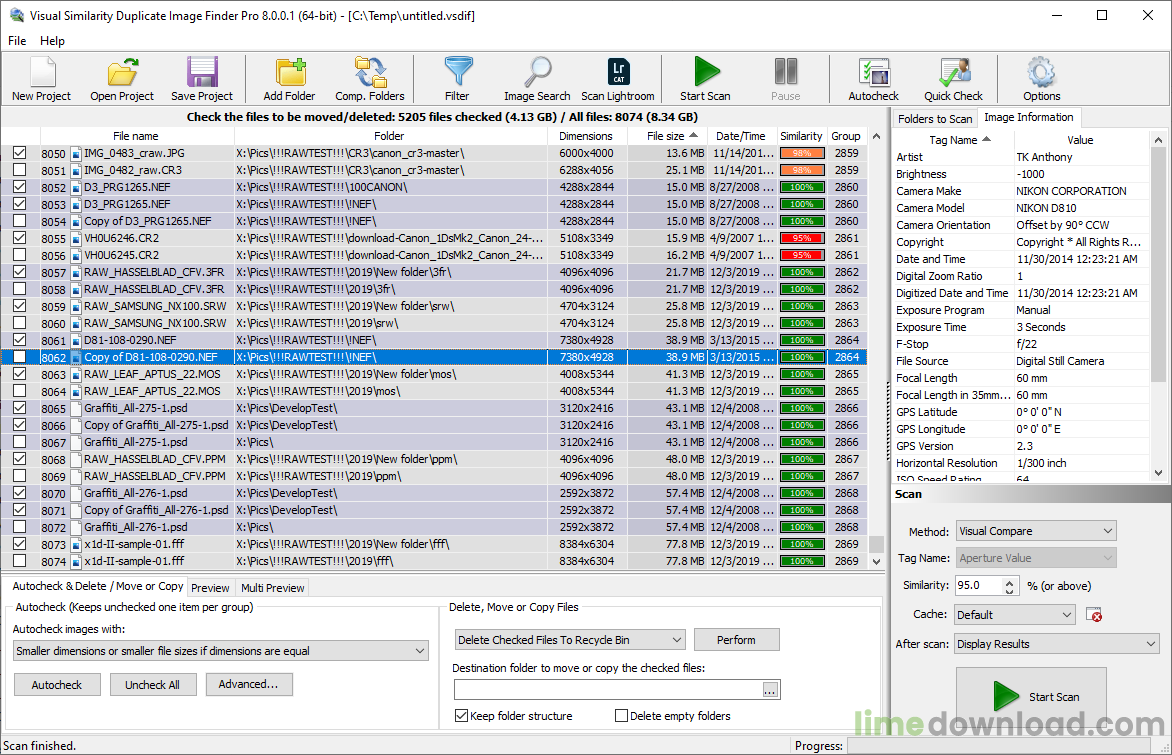The height and width of the screenshot is (755, 1172).
Task: Click the app icon in the title bar
Action: tap(16, 15)
